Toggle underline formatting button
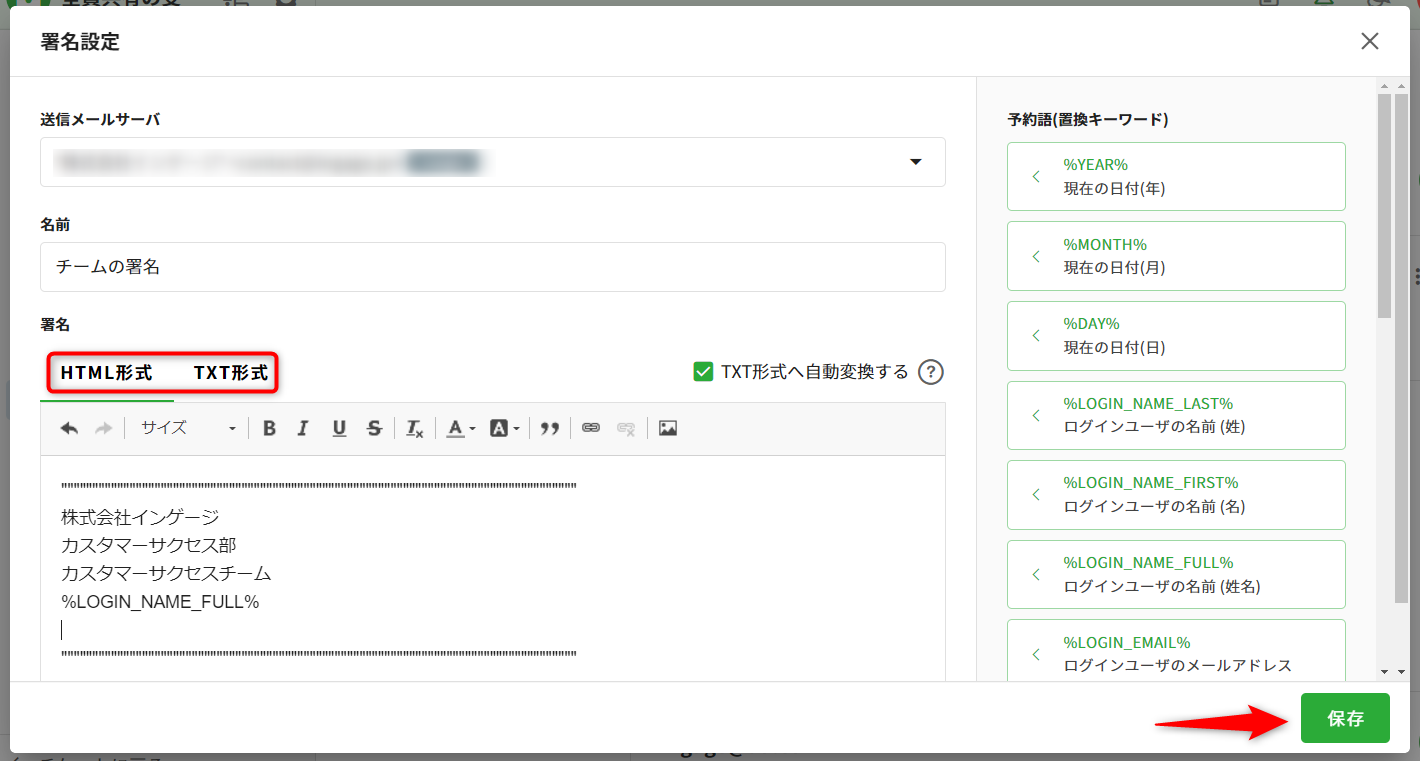1420x761 pixels. click(339, 428)
